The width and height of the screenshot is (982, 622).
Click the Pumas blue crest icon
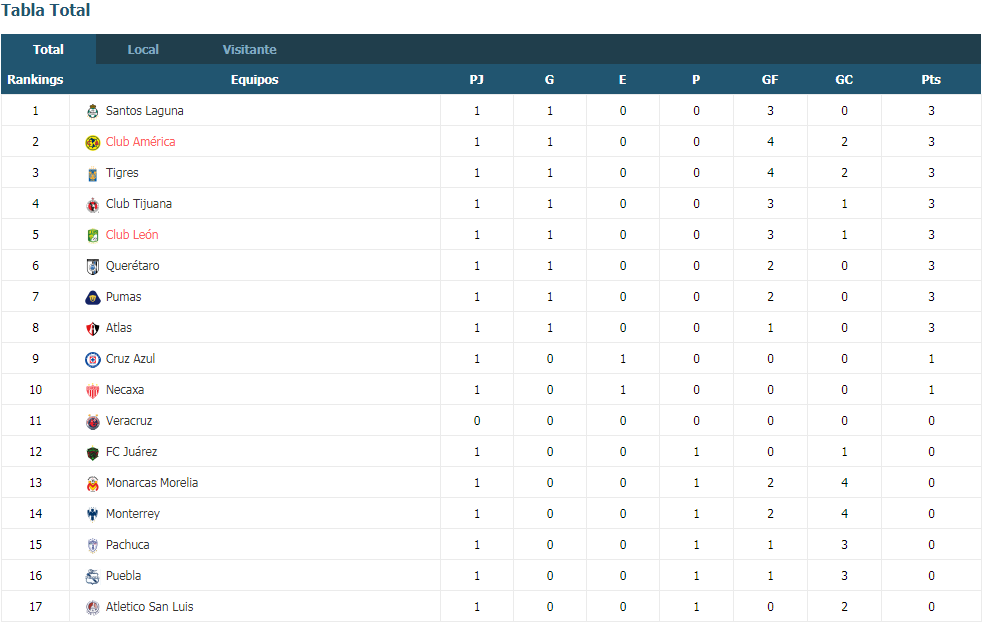[x=93, y=298]
